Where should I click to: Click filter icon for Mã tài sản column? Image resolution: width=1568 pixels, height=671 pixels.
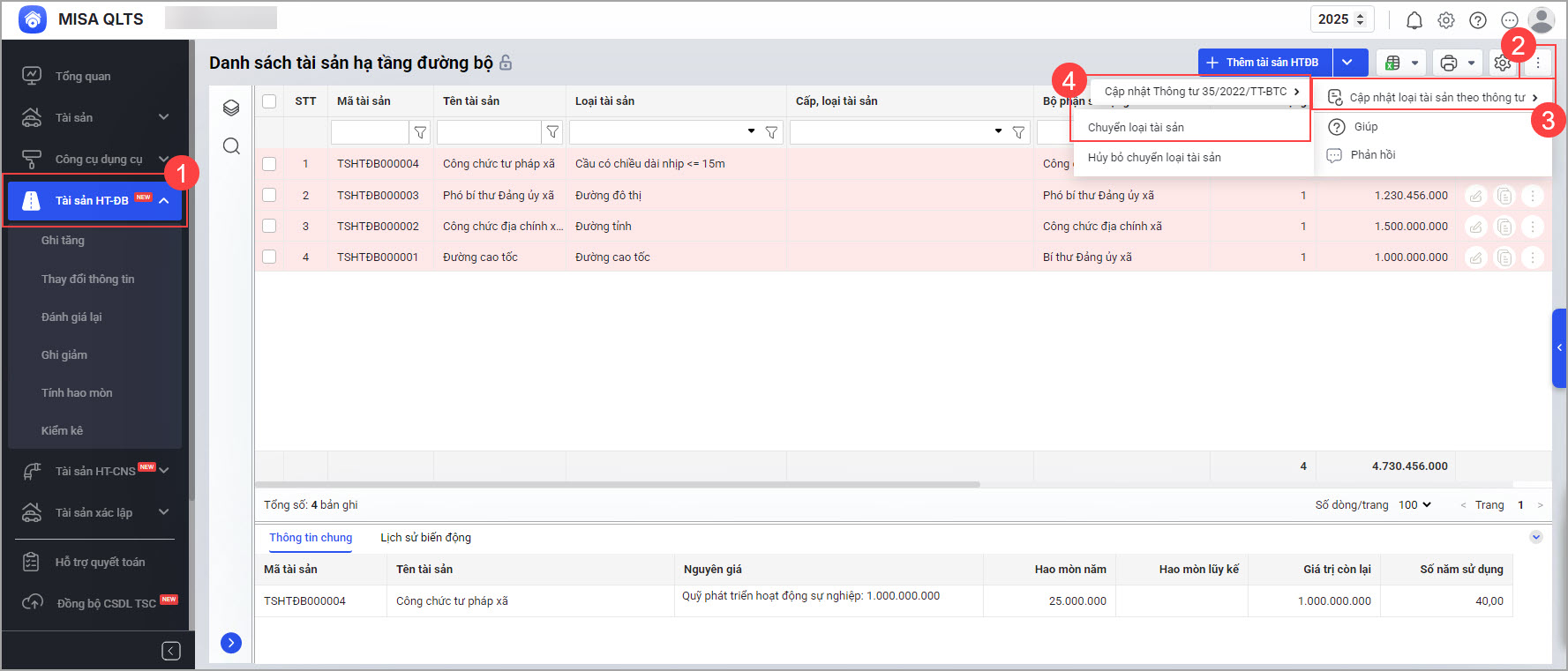point(420,132)
